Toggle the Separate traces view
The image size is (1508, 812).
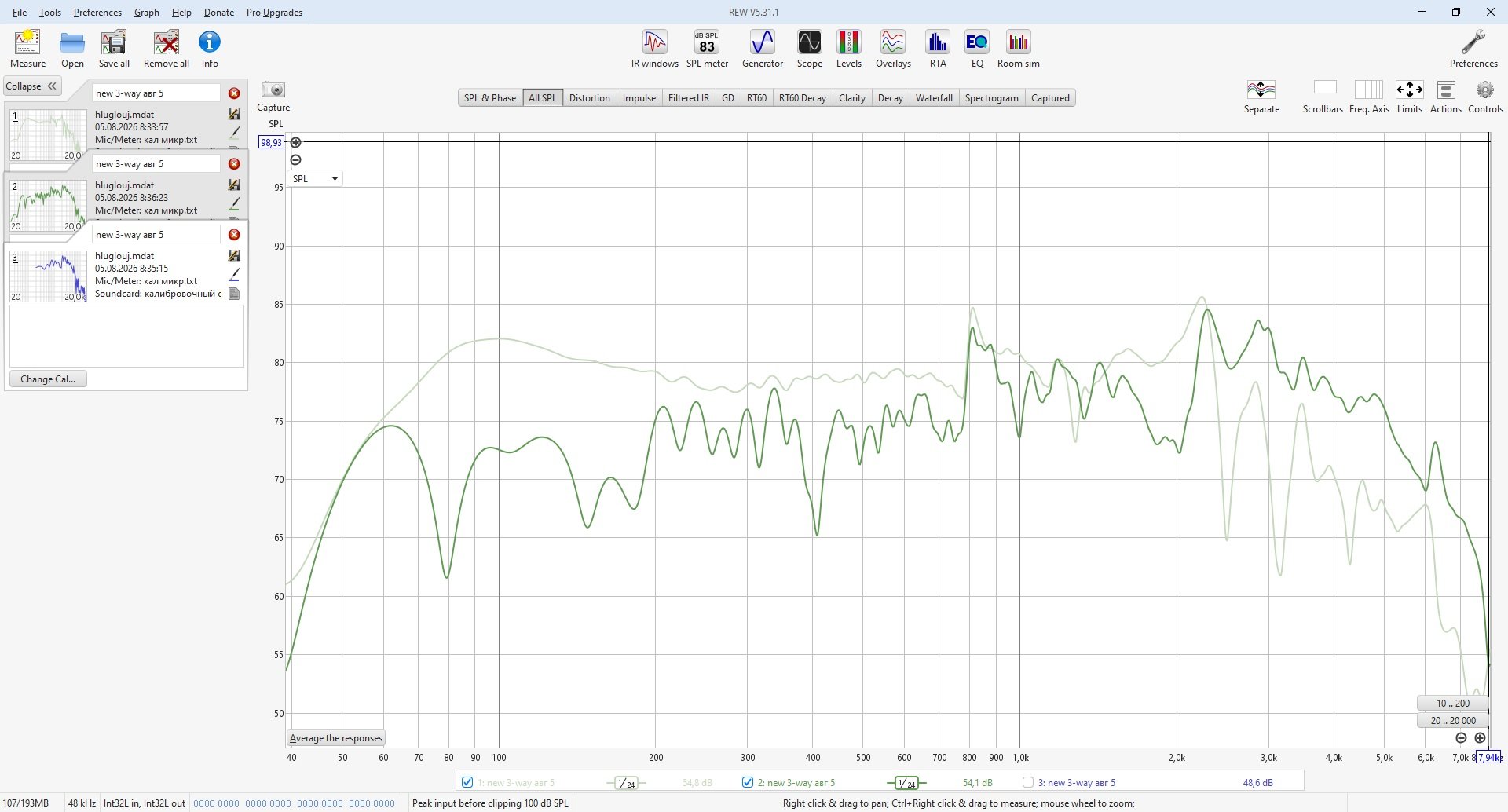click(x=1261, y=97)
